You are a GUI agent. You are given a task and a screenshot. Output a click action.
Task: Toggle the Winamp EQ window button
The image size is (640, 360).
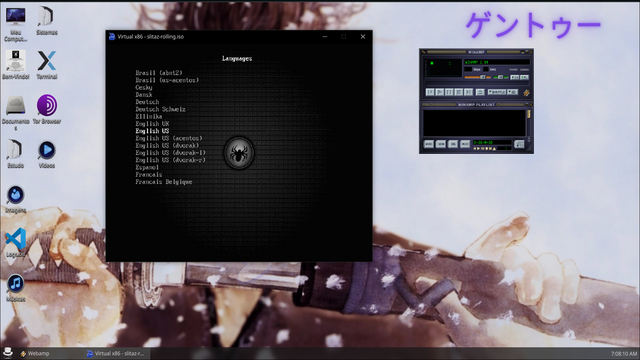click(x=514, y=77)
